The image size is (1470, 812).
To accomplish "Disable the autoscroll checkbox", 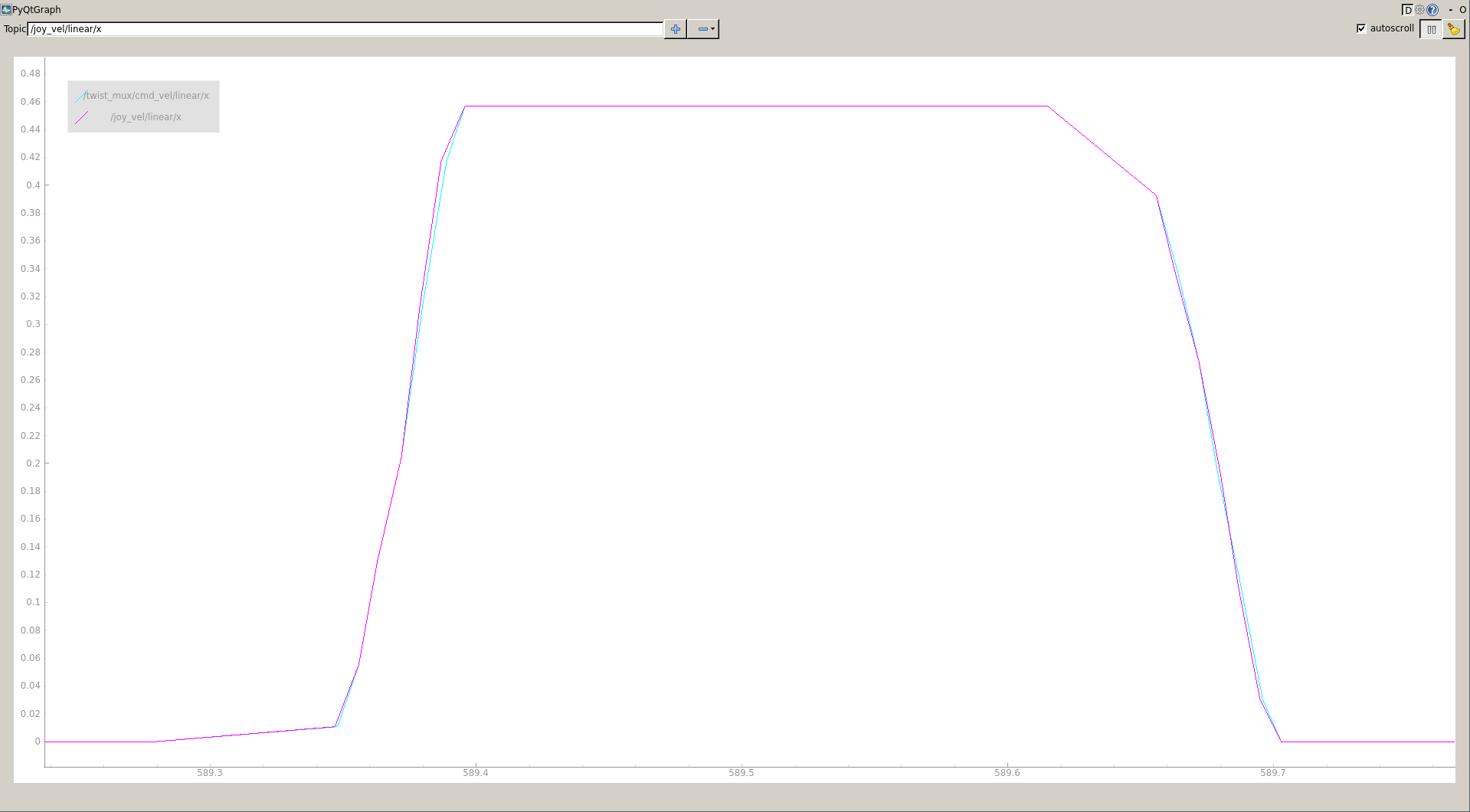I will click(x=1361, y=28).
